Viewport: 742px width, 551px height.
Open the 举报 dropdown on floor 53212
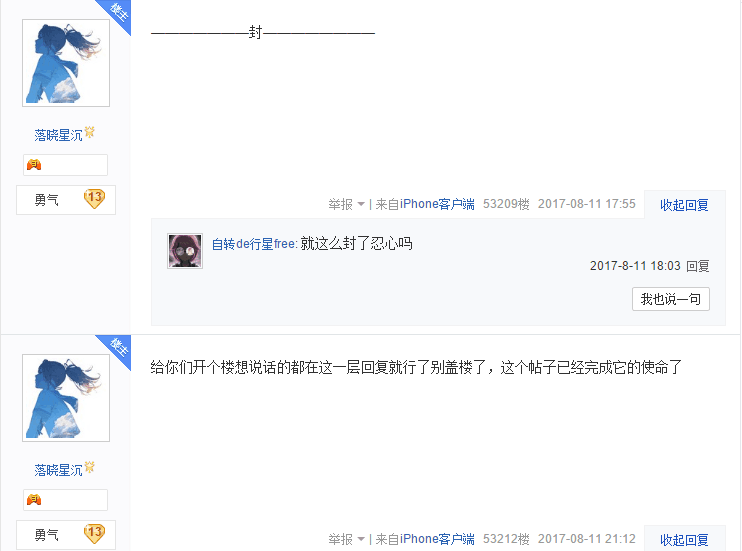(x=346, y=539)
